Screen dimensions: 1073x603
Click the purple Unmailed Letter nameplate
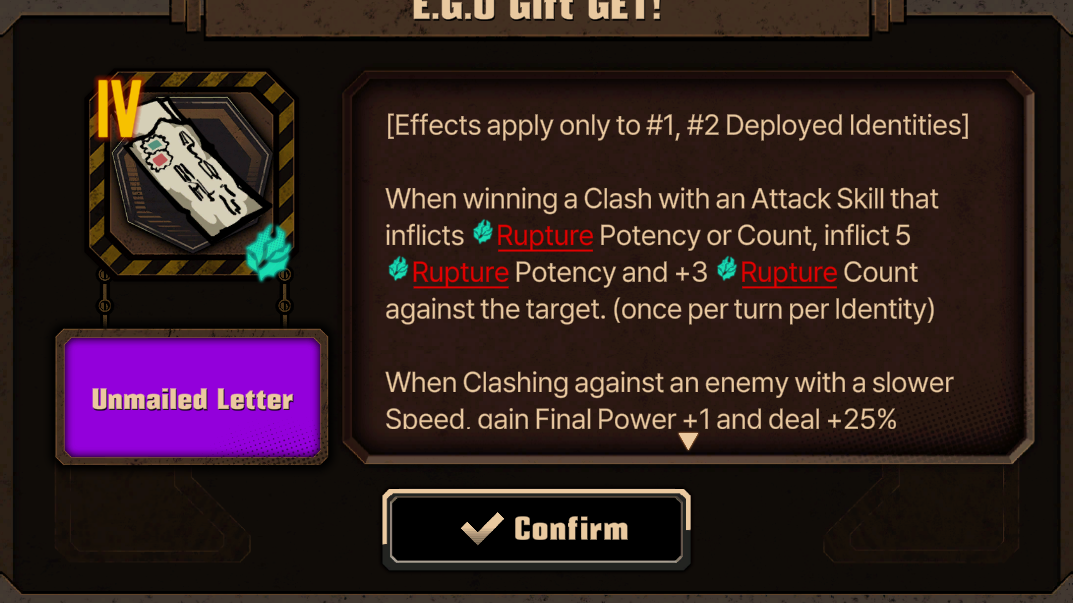pyautogui.click(x=192, y=398)
